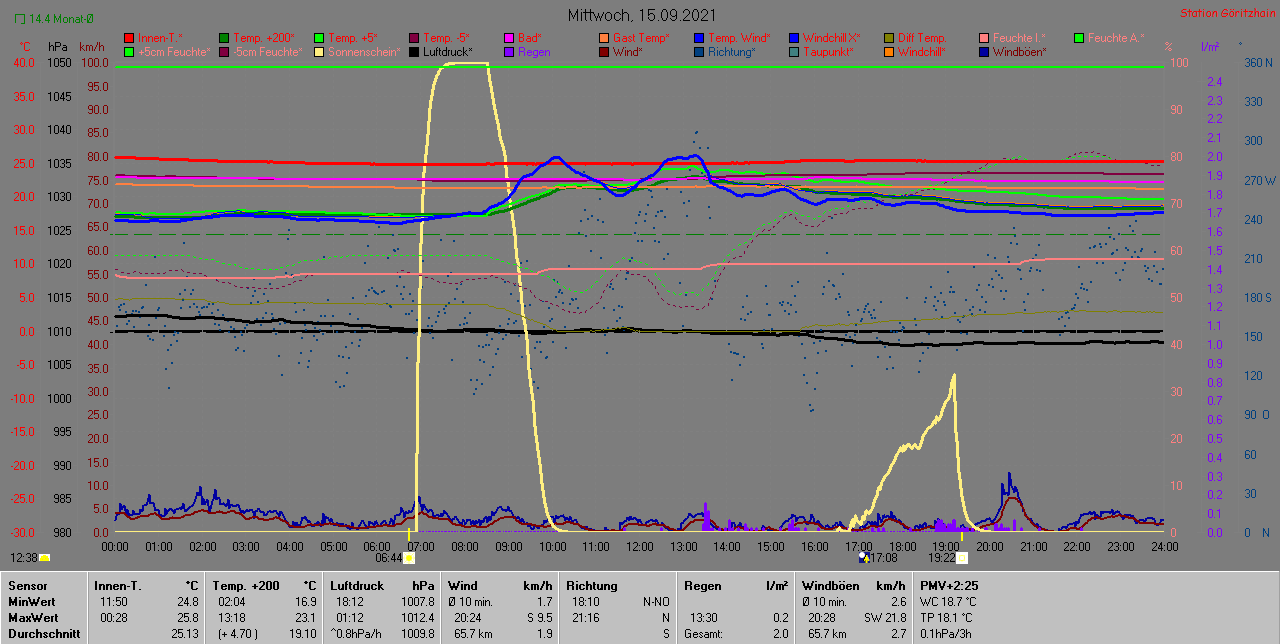Click the moon marker at 17:08
Image resolution: width=1280 pixels, height=644 pixels.
coord(863,557)
